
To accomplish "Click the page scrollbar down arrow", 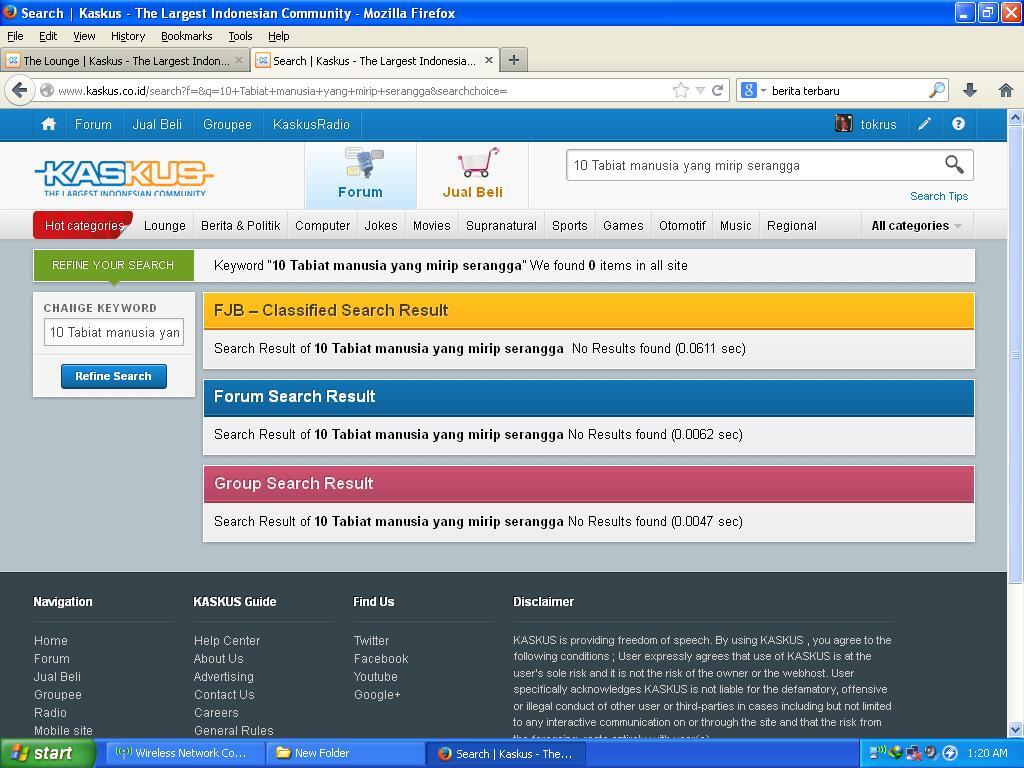I will (1015, 729).
